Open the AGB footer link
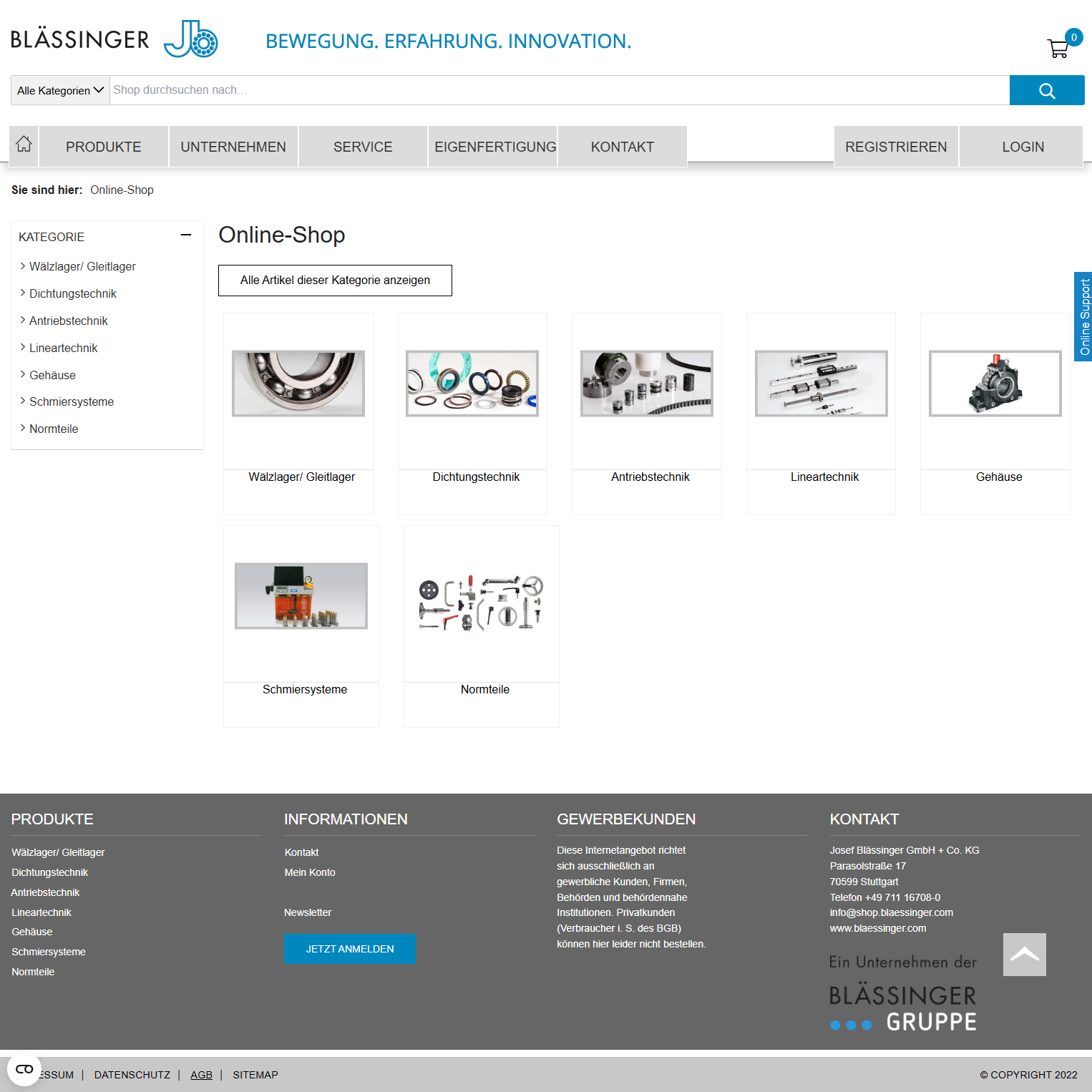The width and height of the screenshot is (1092, 1092). click(x=201, y=1075)
